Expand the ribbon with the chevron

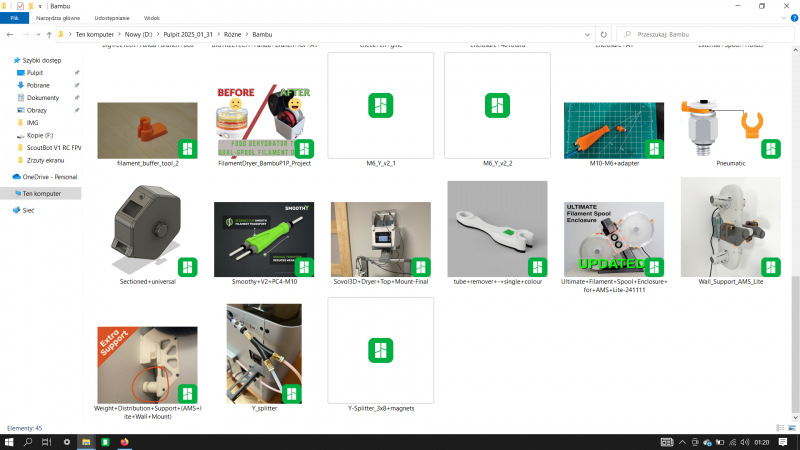pos(784,18)
